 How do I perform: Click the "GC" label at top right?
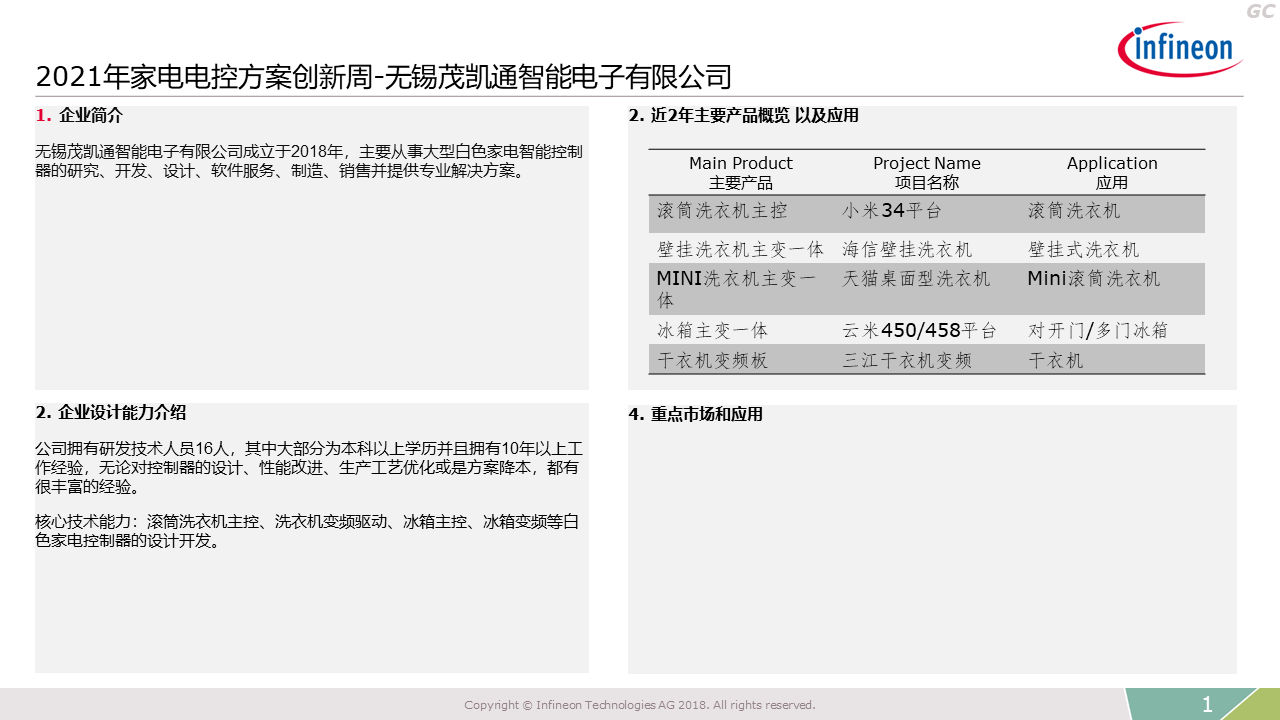click(1260, 10)
